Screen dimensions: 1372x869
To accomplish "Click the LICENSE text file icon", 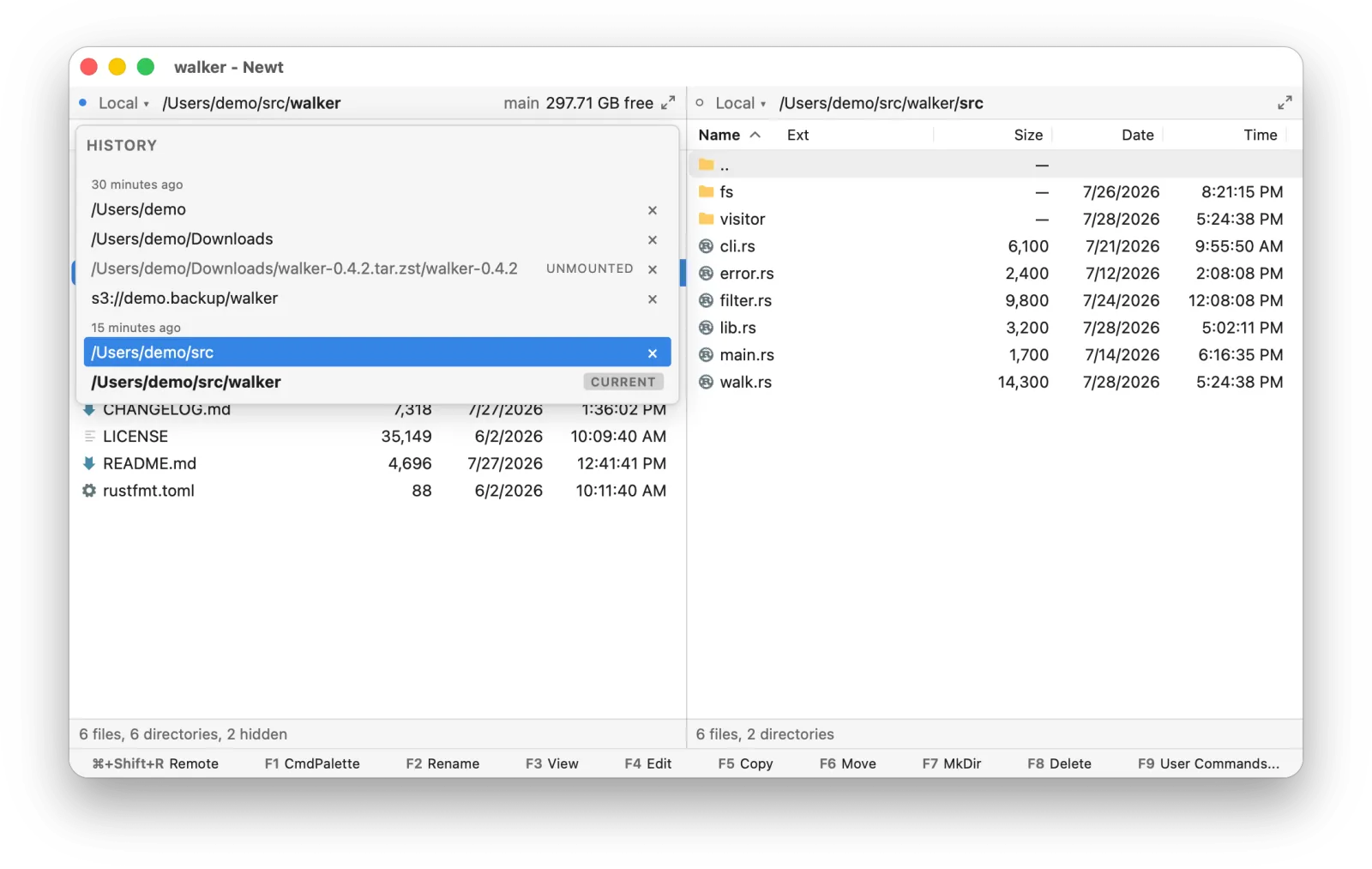I will coord(89,436).
